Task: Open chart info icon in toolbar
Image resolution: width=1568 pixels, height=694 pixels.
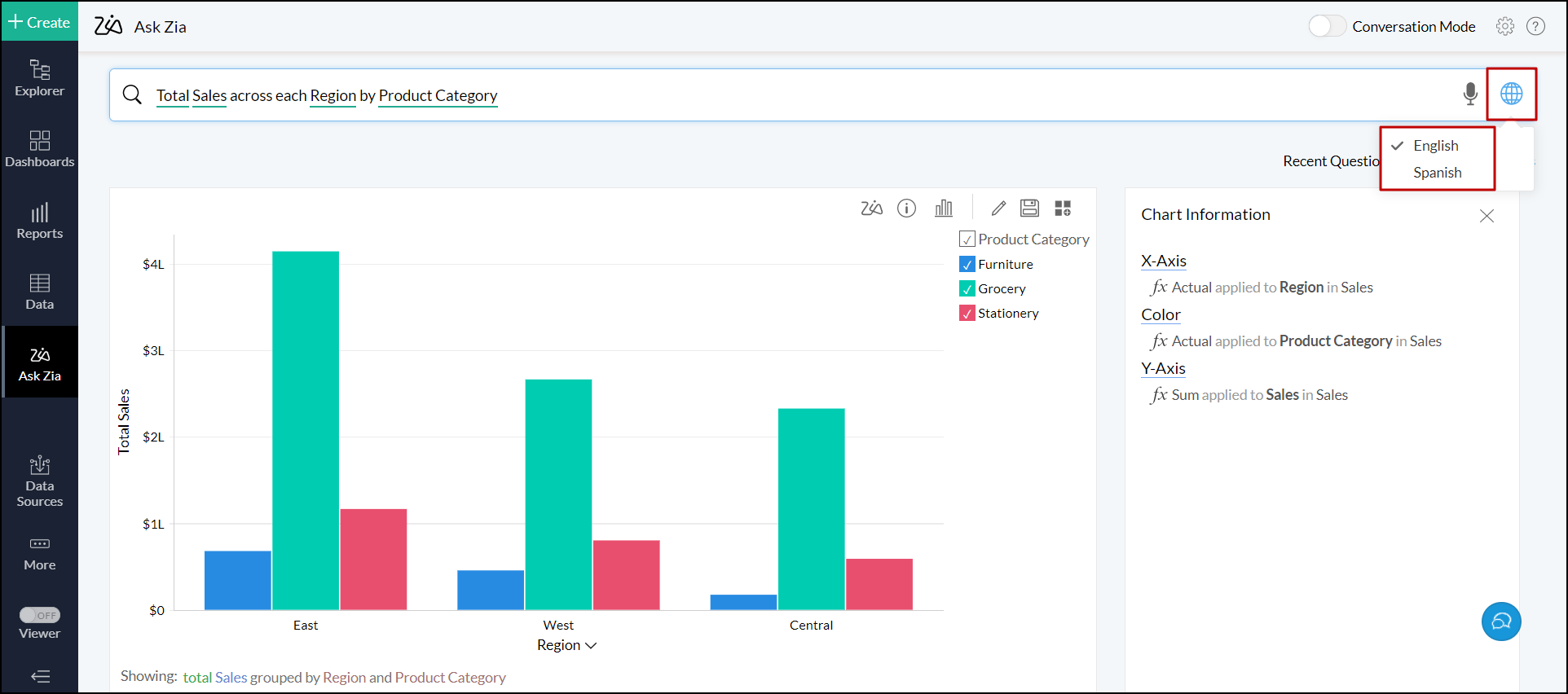Action: (x=906, y=209)
